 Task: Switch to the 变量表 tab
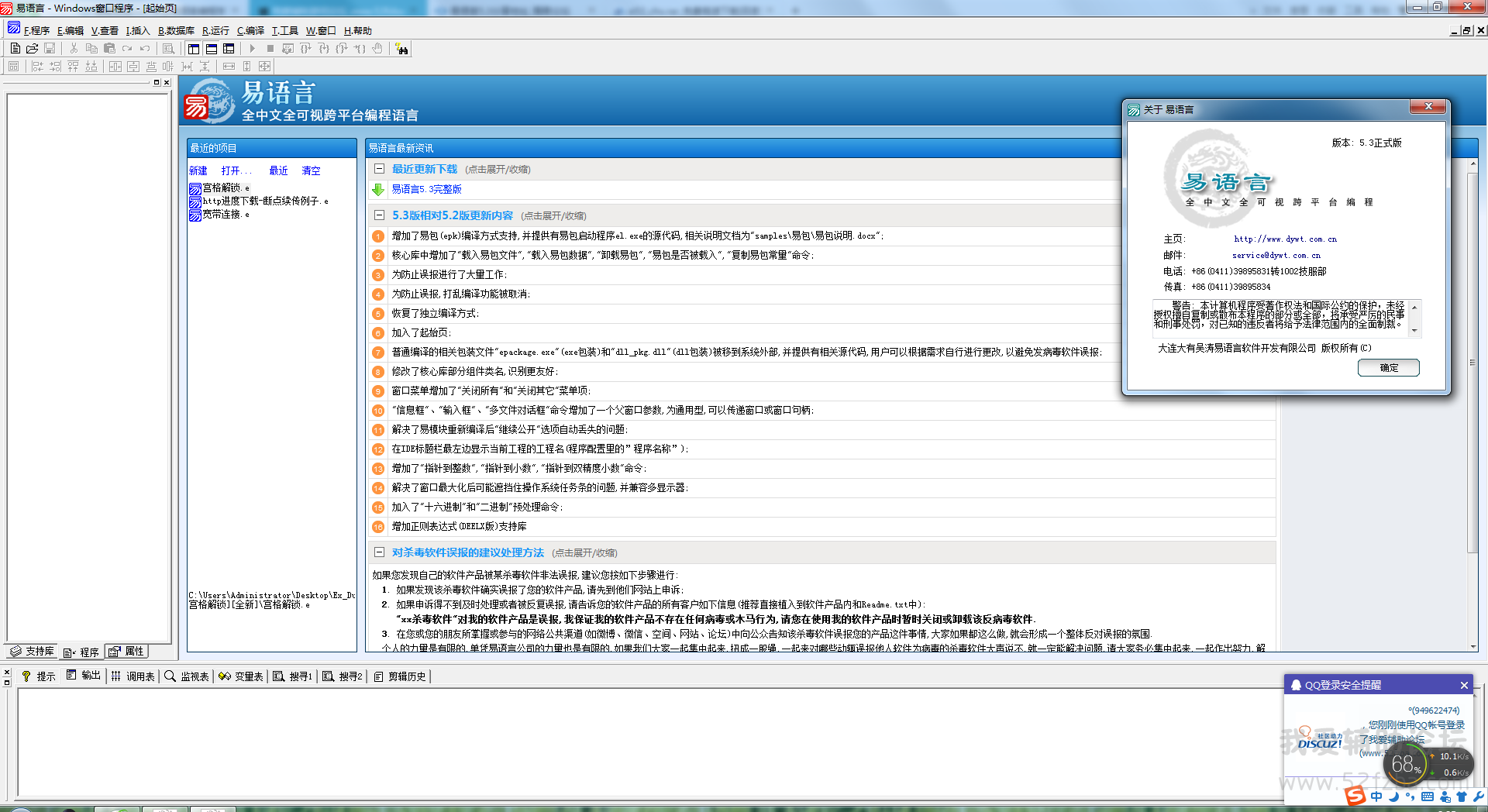tap(241, 676)
